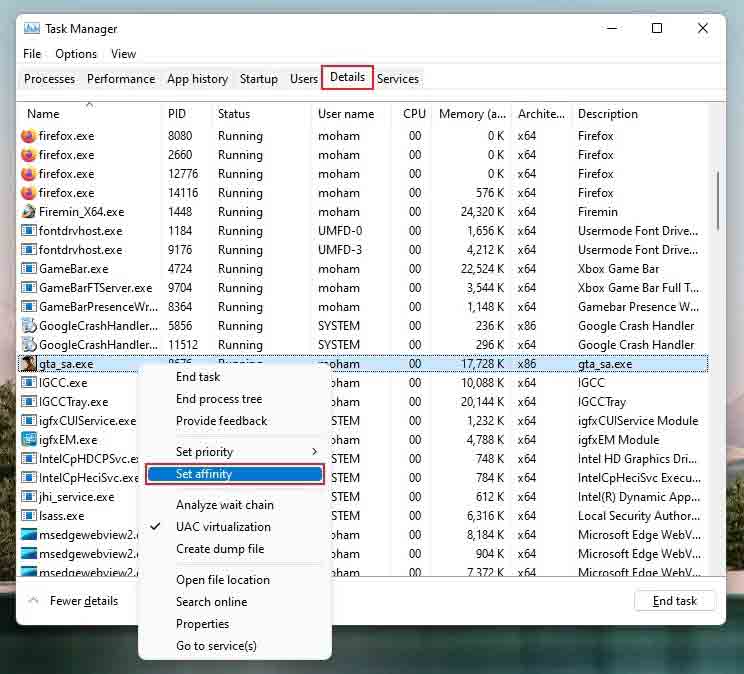Click the fontdrvhost.exe icon for PID 1184
The width and height of the screenshot is (744, 674).
click(x=28, y=231)
